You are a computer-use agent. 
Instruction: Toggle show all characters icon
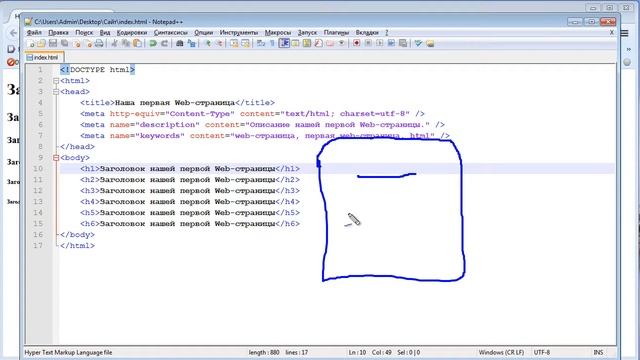(272, 43)
